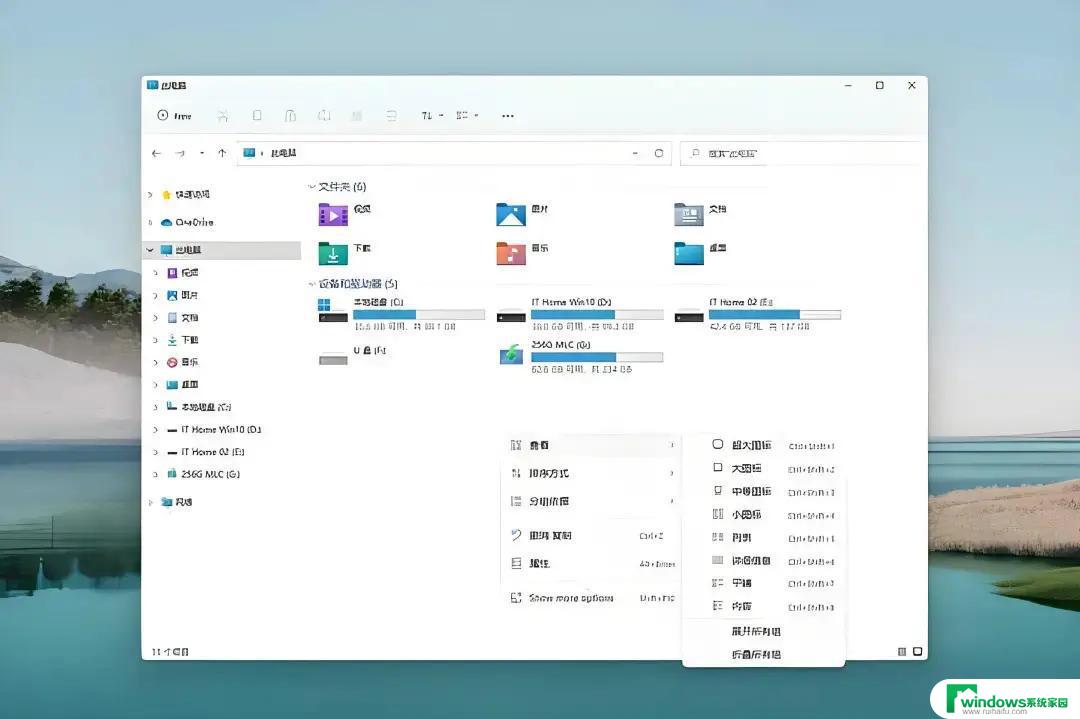Select the orange Music folder icon
The height and width of the screenshot is (719, 1080).
(510, 253)
